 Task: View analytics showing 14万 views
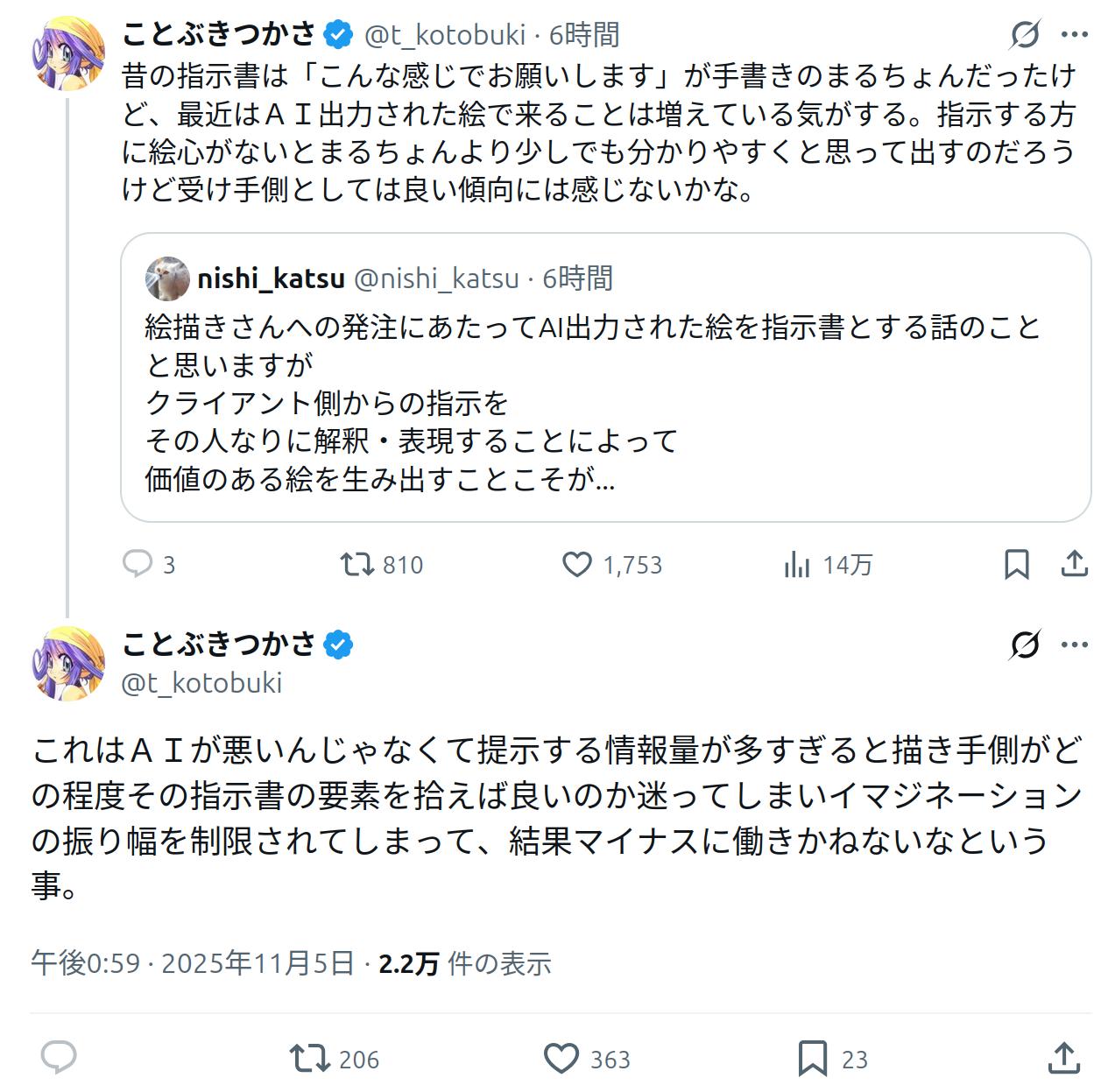coord(797,565)
